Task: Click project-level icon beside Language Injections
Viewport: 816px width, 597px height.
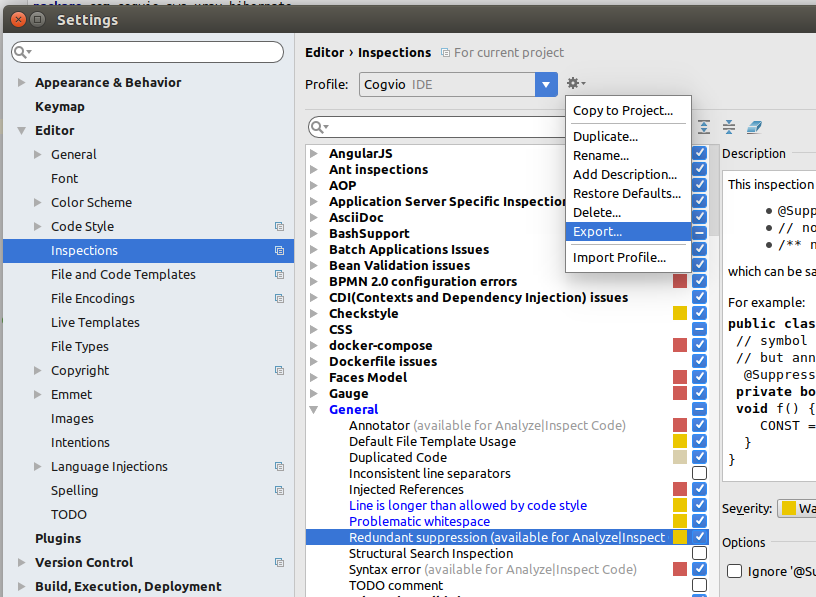Action: (x=279, y=466)
